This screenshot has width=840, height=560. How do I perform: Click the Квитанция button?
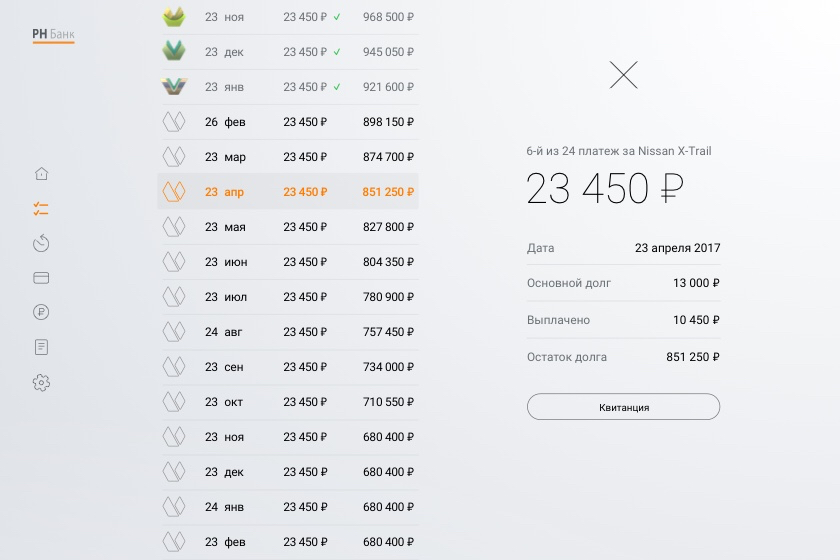pyautogui.click(x=623, y=407)
